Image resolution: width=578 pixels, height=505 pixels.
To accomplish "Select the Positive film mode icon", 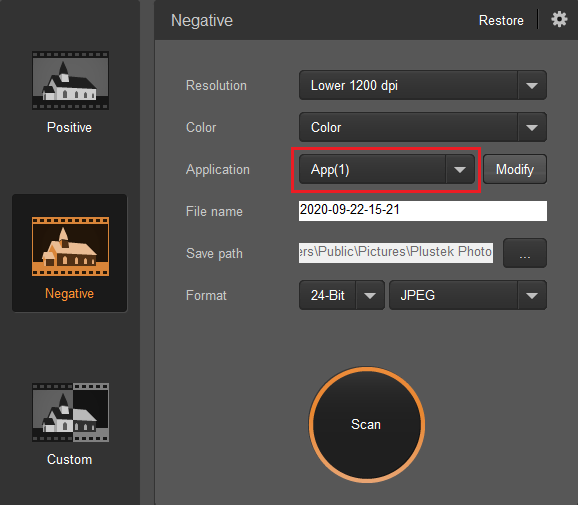I will (x=70, y=80).
